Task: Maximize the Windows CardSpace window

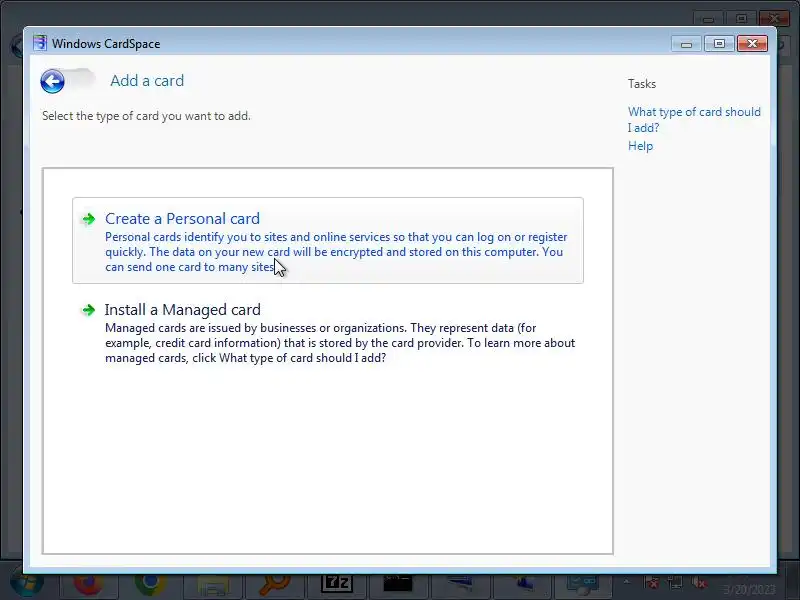Action: 719,44
